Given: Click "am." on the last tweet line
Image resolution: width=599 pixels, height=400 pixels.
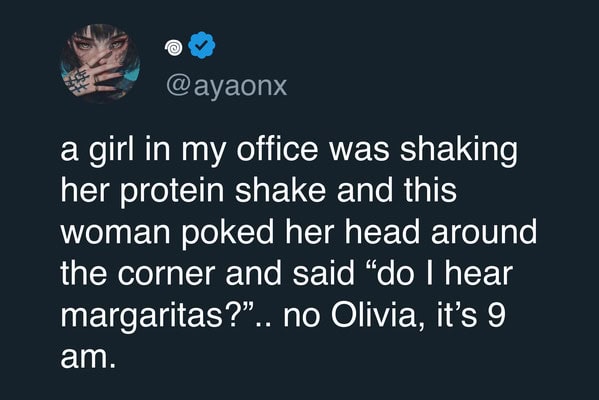Looking at the screenshot, I should (x=88, y=358).
